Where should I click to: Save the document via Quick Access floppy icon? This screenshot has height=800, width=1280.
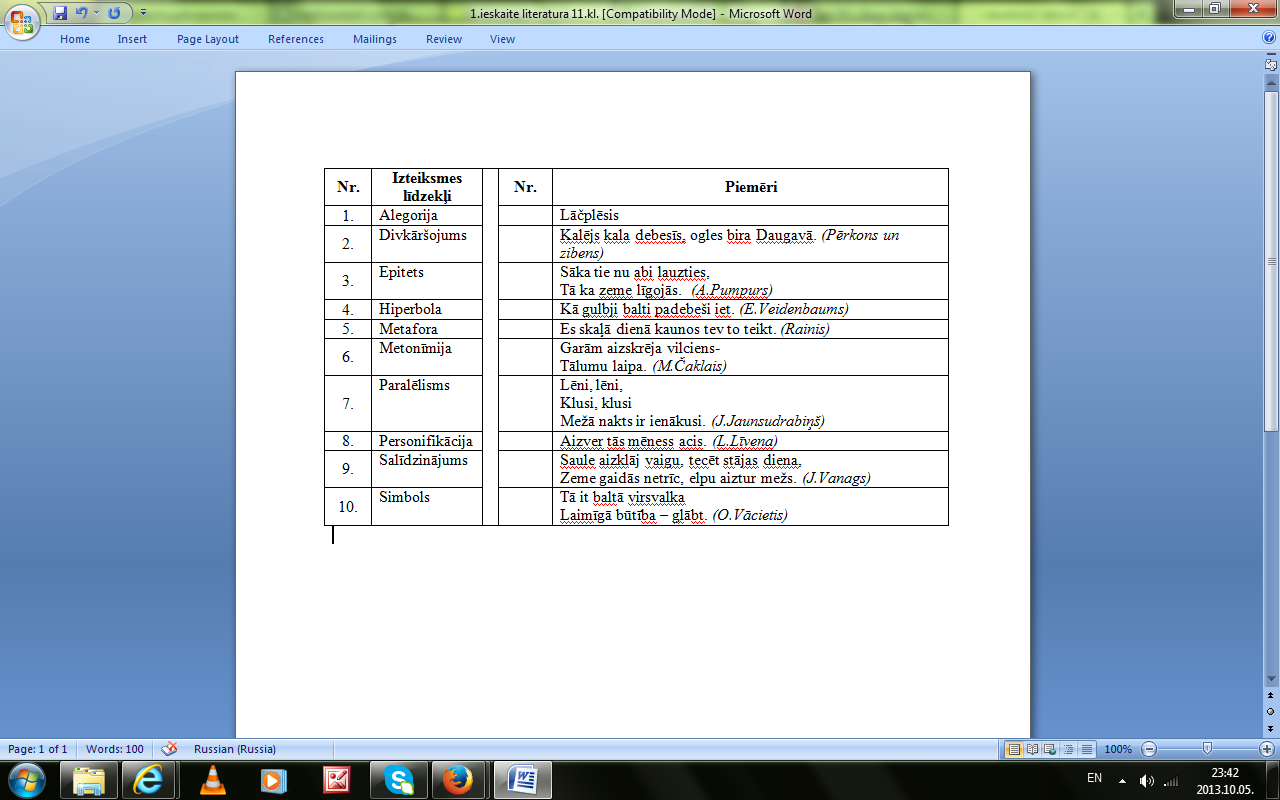pos(60,13)
